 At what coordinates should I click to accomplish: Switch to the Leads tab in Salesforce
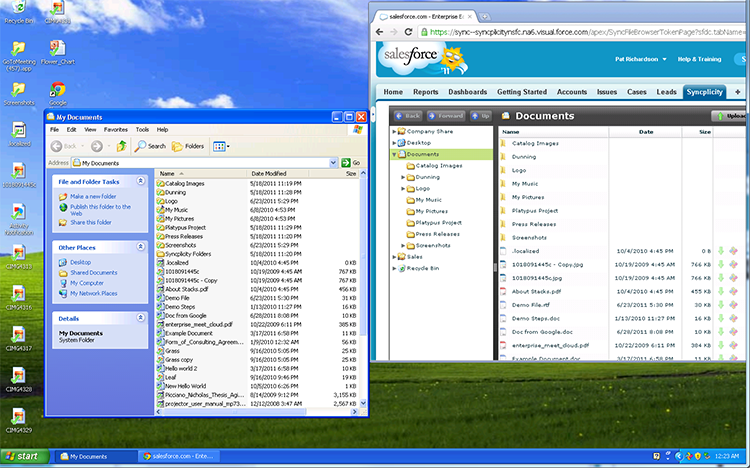(x=666, y=92)
